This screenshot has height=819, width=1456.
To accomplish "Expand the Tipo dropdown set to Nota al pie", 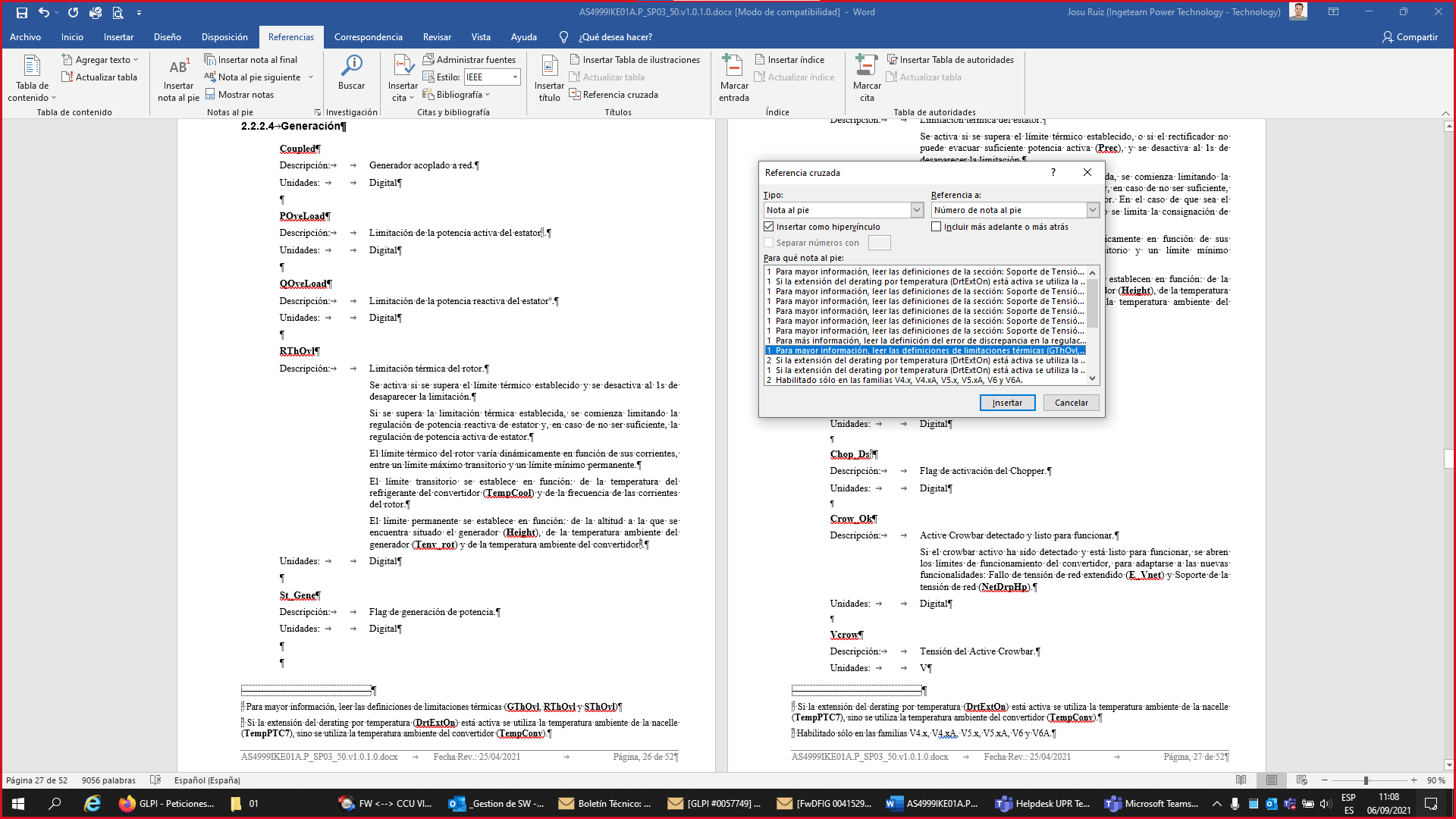I will [917, 210].
